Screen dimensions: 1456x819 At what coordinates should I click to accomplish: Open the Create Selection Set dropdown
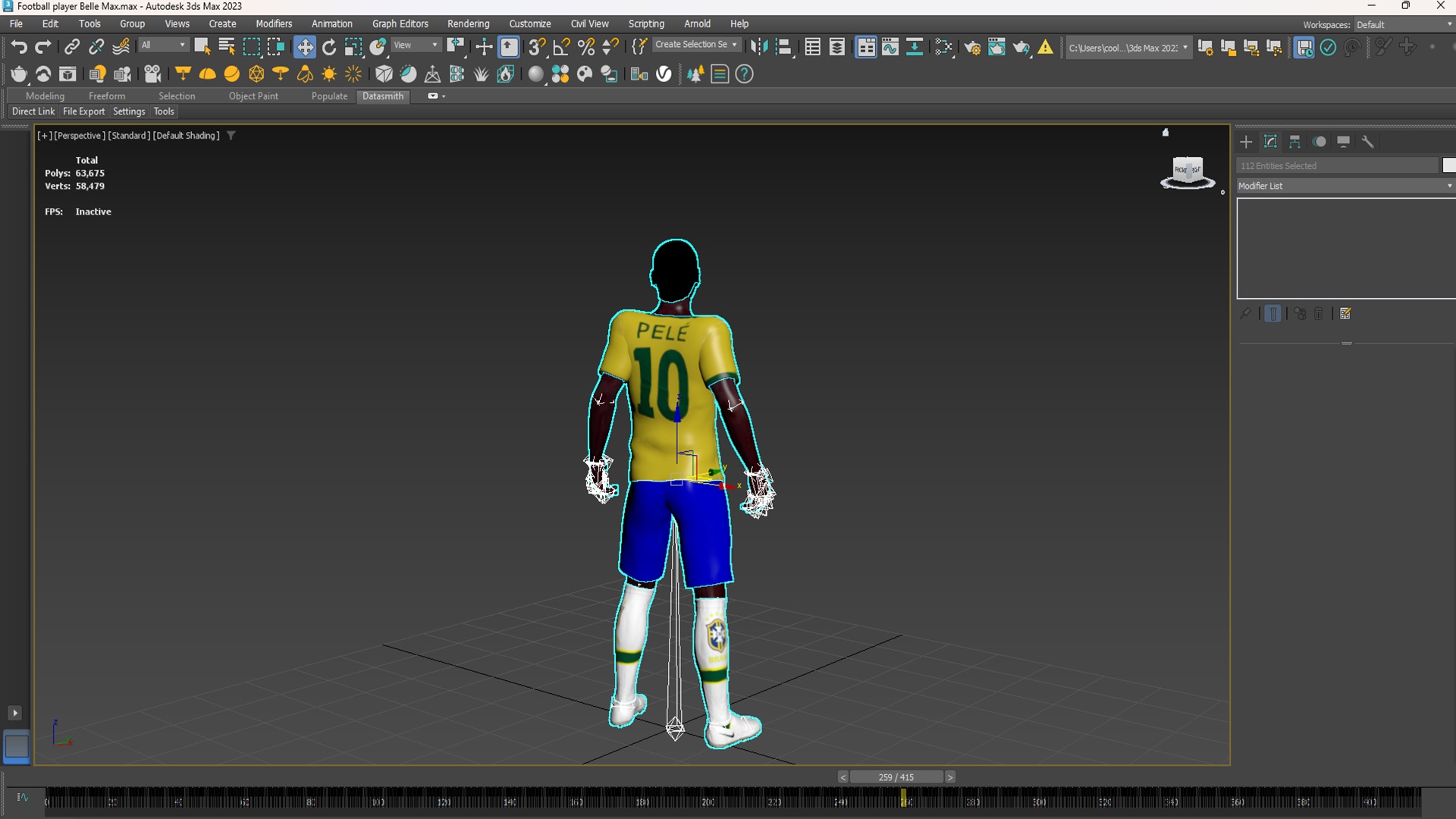[x=696, y=45]
